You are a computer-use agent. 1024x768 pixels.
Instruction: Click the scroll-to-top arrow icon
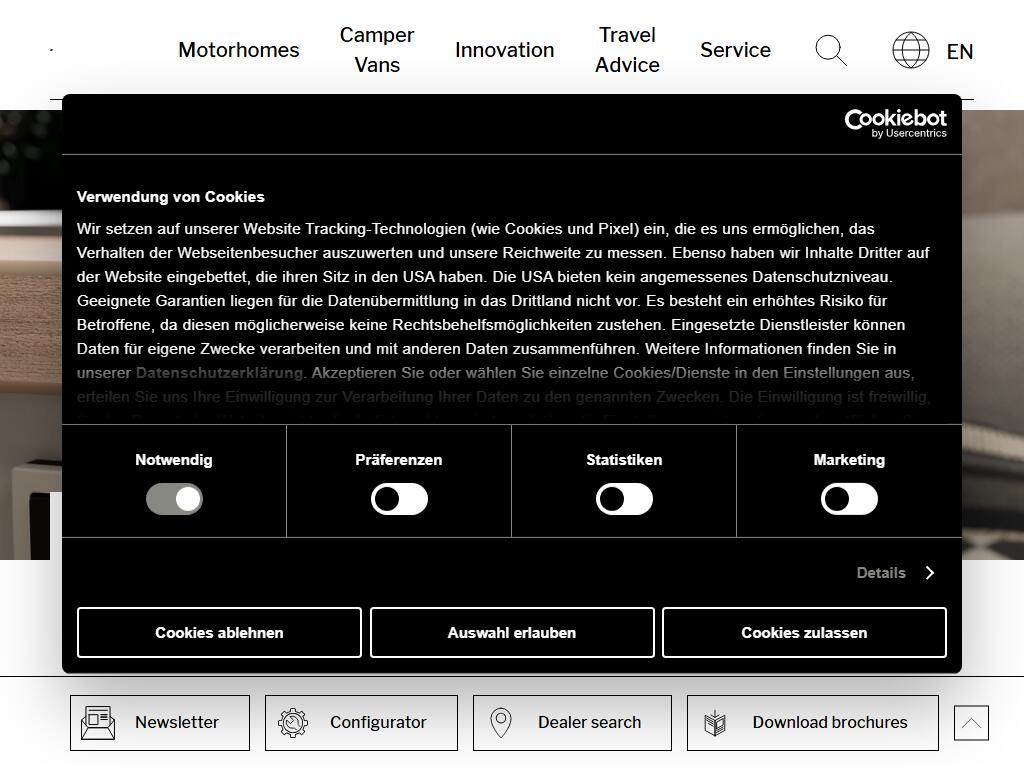971,723
